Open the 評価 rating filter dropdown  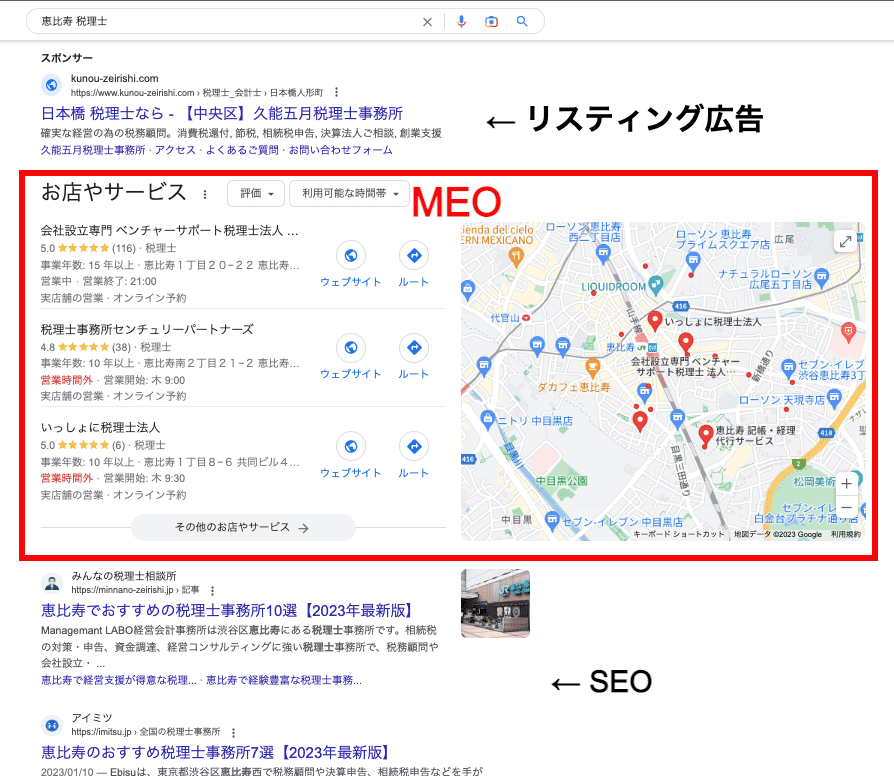256,193
